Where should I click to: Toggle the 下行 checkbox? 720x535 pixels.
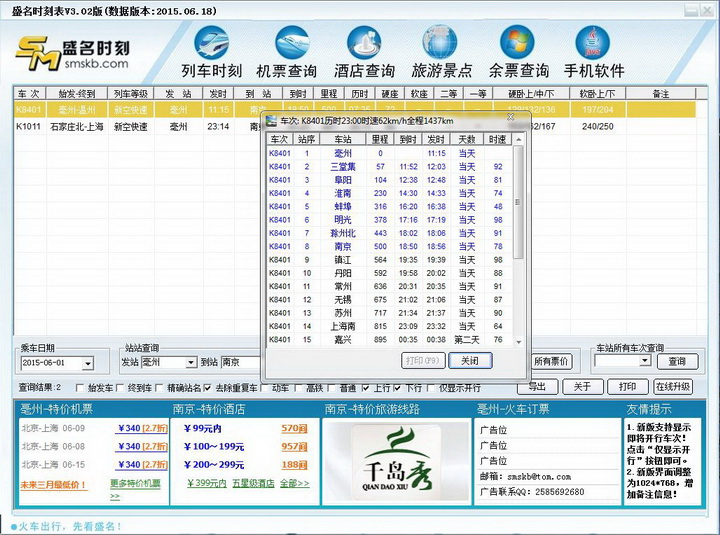398,388
